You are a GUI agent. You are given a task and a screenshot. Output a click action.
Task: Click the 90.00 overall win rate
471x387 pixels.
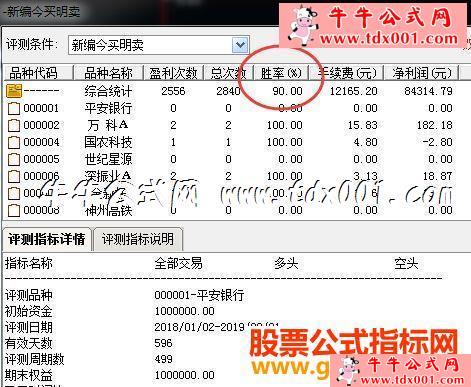pyautogui.click(x=287, y=91)
